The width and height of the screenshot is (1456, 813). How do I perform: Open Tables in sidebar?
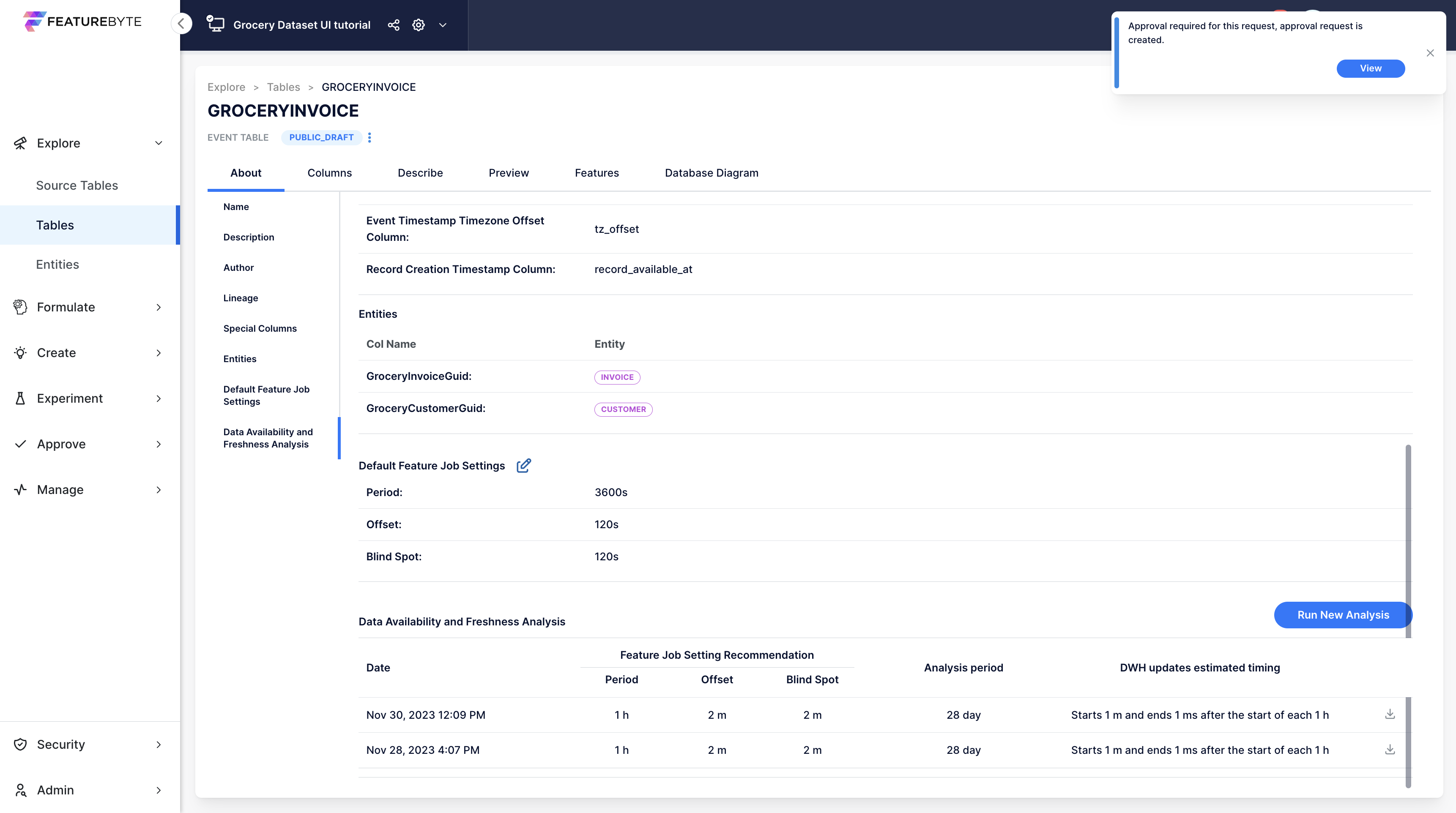coord(90,225)
